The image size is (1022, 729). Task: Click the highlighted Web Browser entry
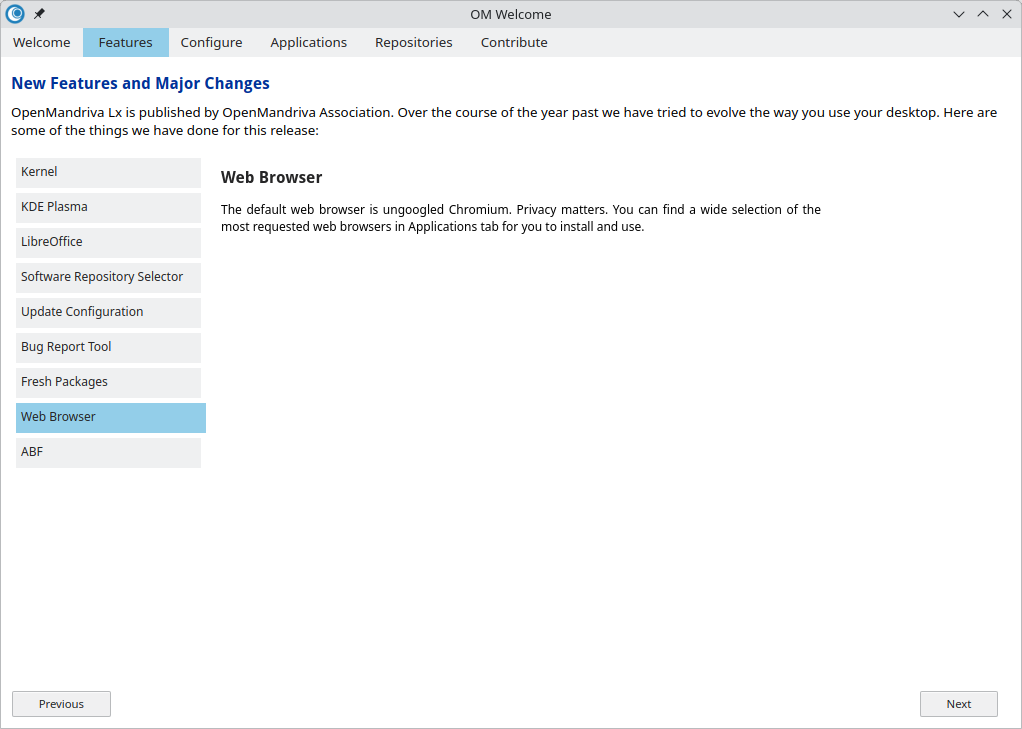pyautogui.click(x=111, y=417)
